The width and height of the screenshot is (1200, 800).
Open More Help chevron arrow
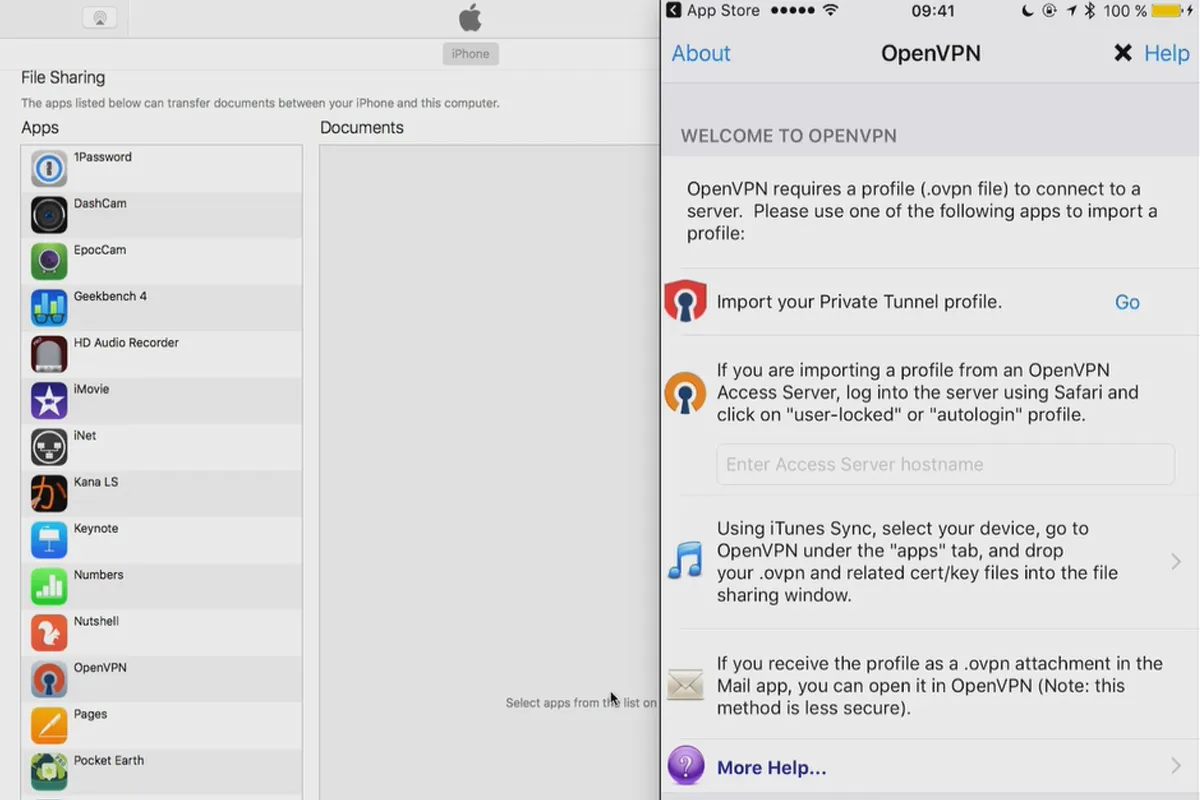[1176, 766]
